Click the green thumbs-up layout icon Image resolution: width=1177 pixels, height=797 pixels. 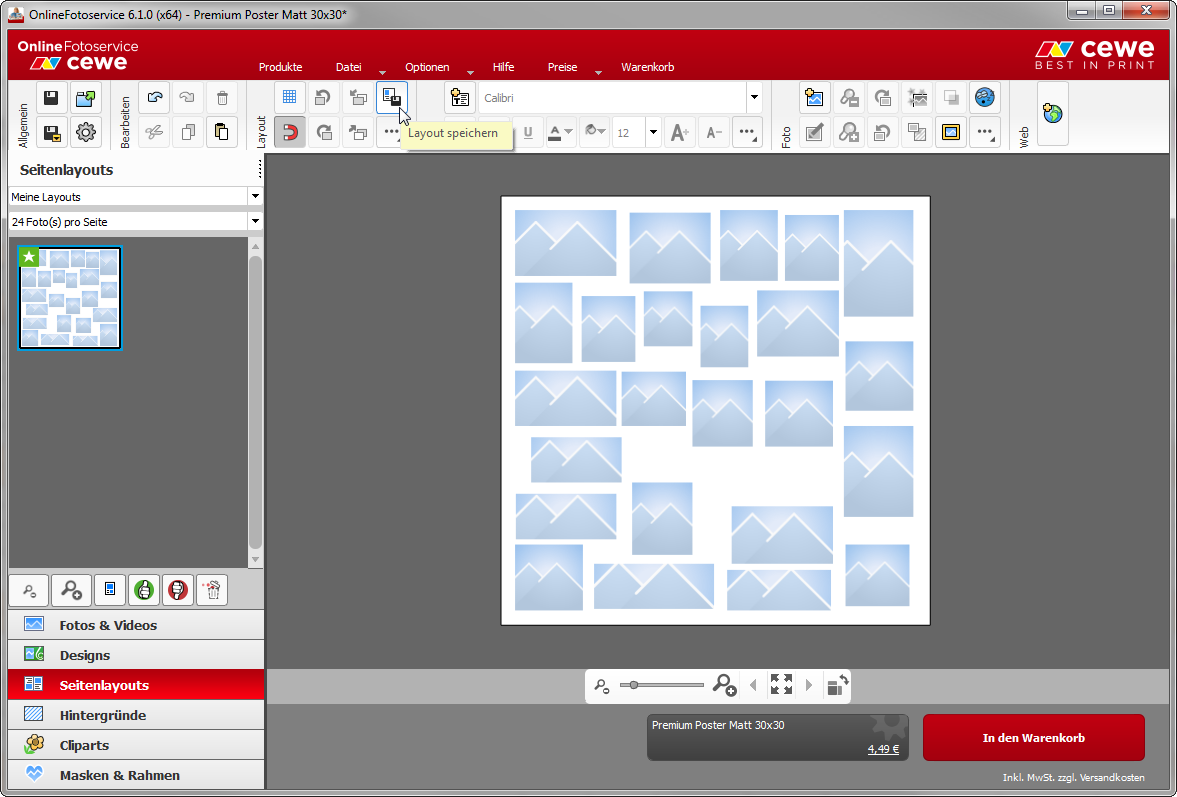144,590
